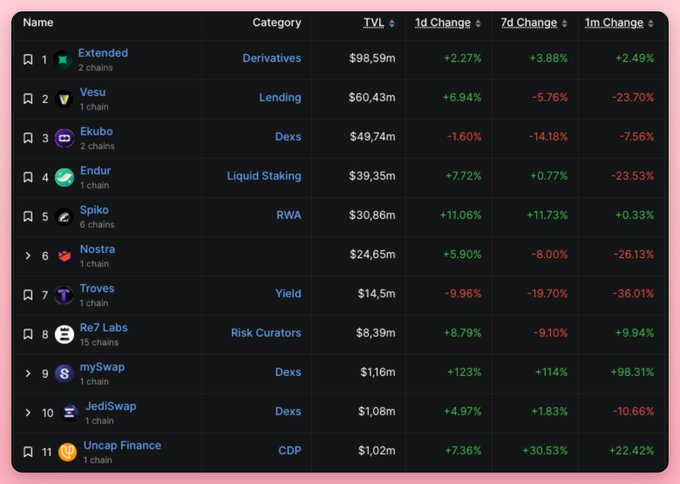
Task: Click the Troves protocol logo icon
Action: click(64, 295)
